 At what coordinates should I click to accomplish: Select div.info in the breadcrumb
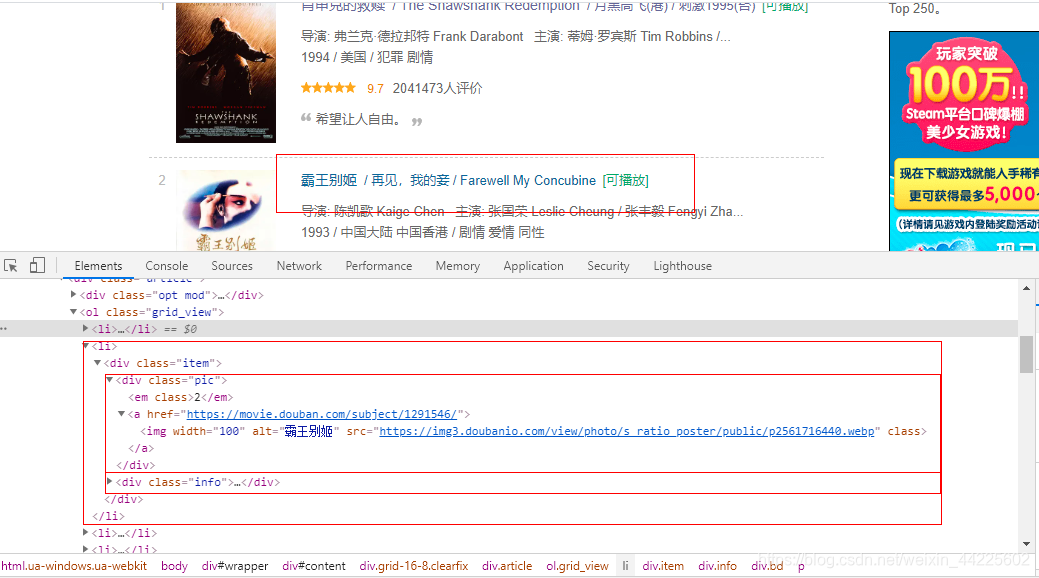tap(717, 566)
